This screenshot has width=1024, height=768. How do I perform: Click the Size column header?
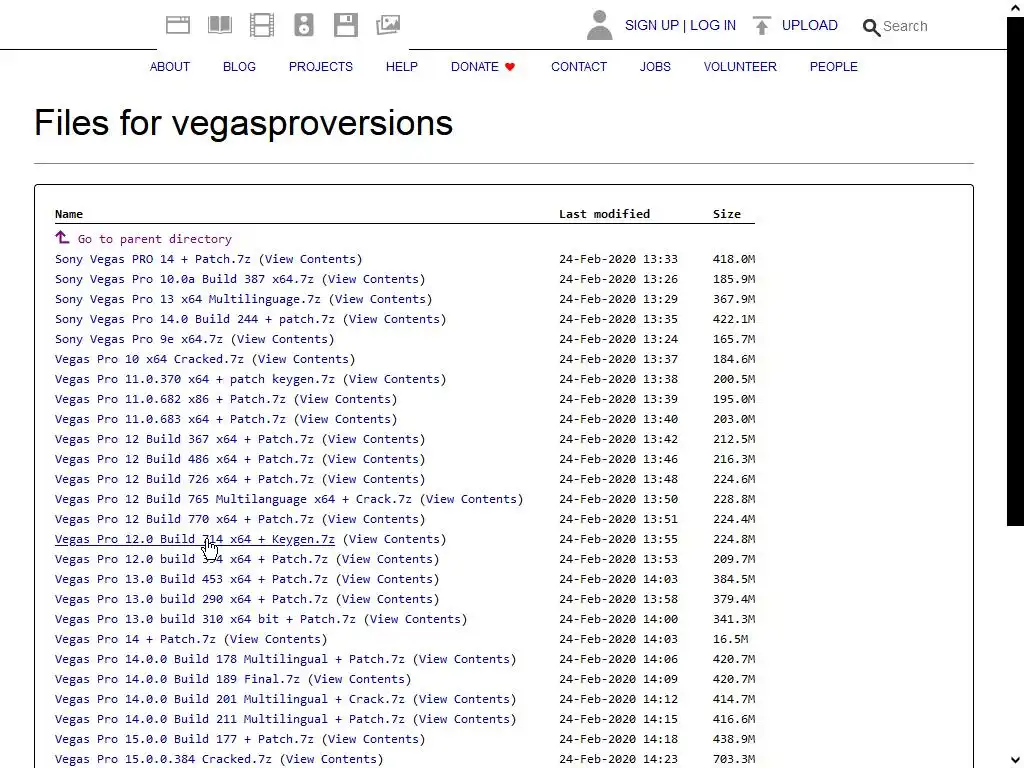(x=727, y=214)
